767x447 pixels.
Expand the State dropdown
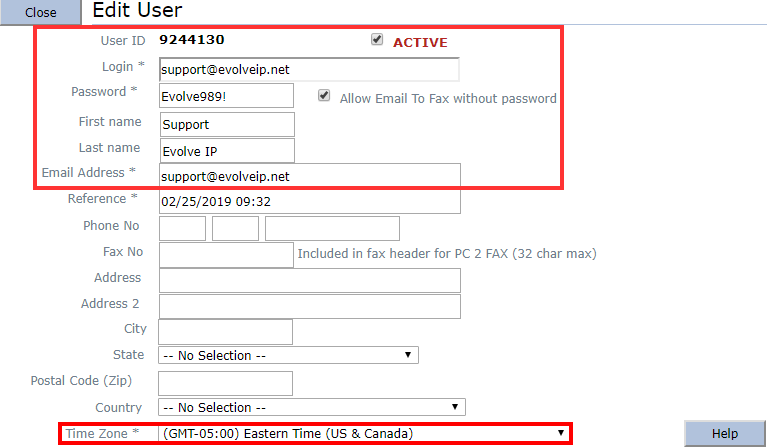click(x=288, y=355)
